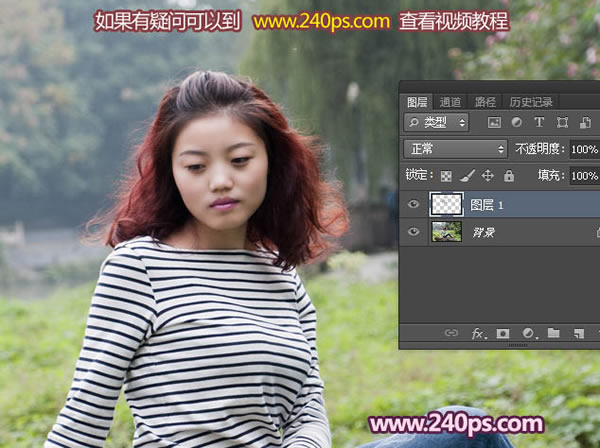Click the pixel layer filter icon
Screen dimensions: 600x448
(x=493, y=122)
